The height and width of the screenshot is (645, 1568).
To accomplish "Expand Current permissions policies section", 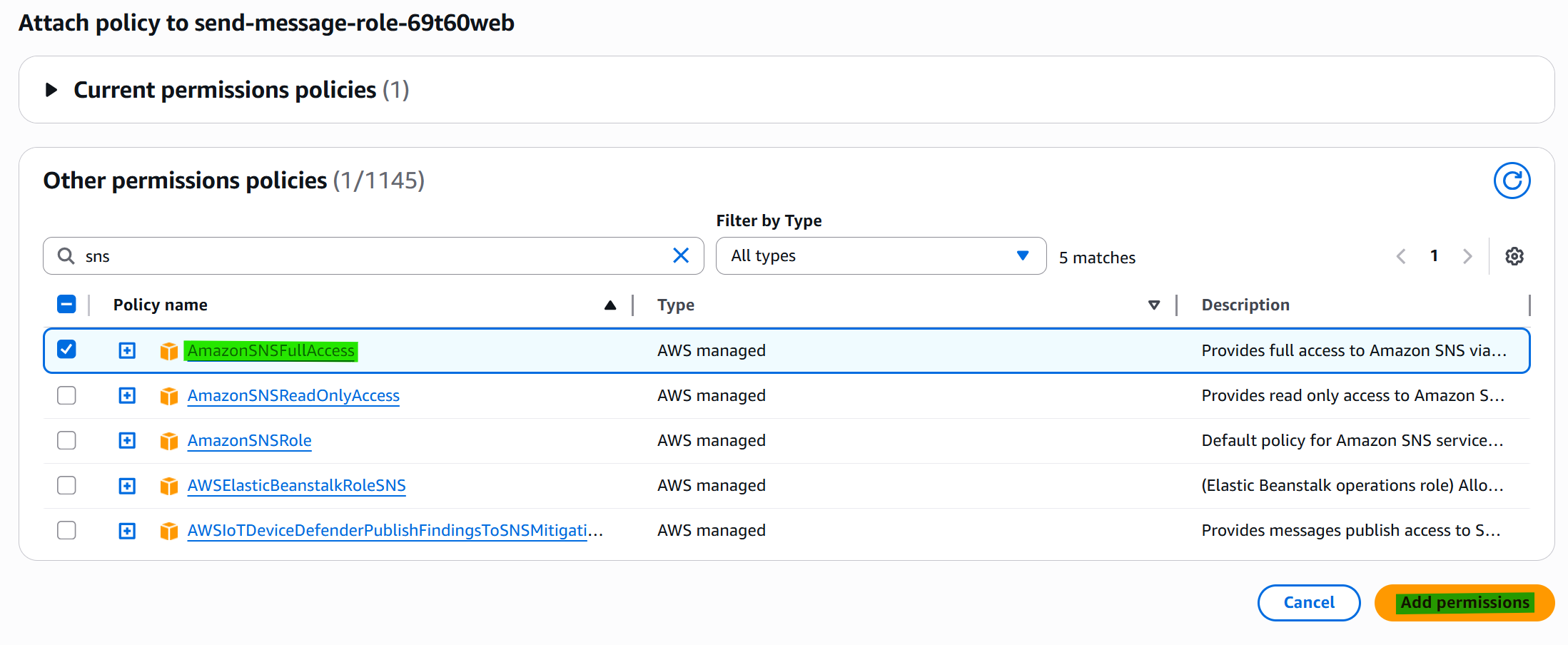I will point(51,90).
